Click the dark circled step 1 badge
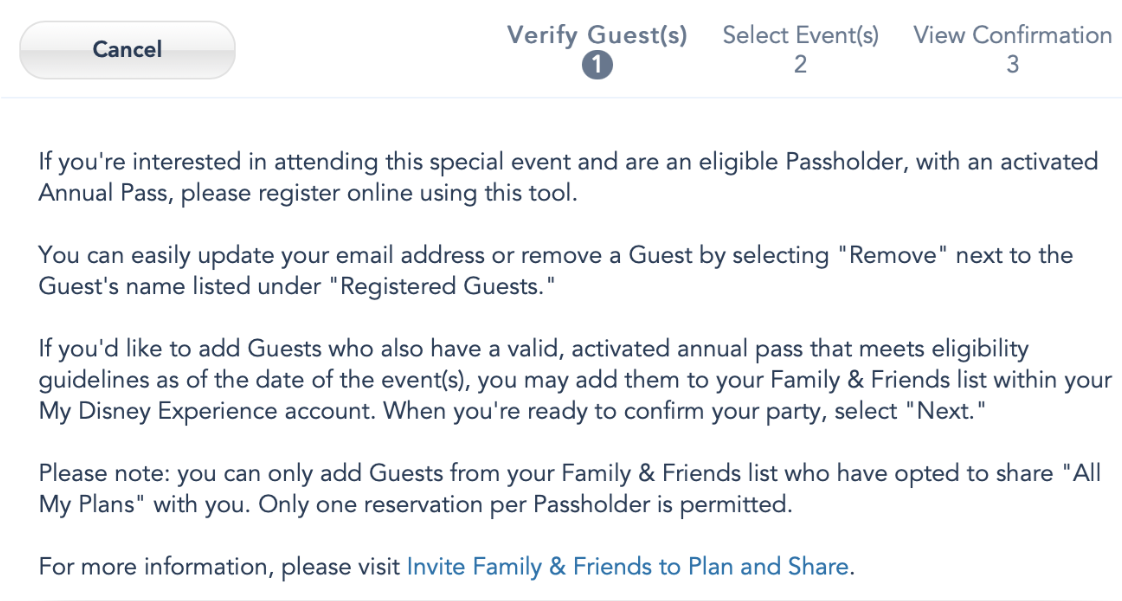Screen dimensions: 1122x601 (x=597, y=65)
